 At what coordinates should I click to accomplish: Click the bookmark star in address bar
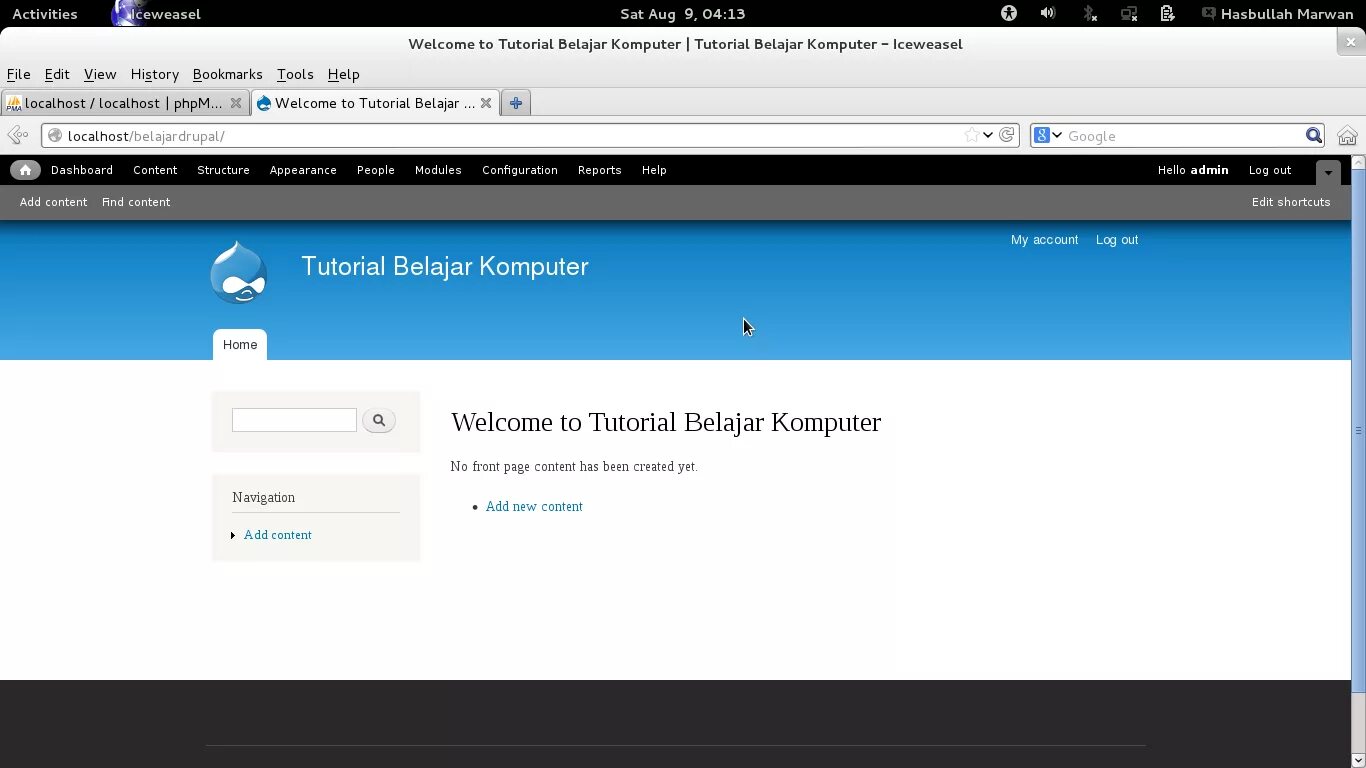[972, 134]
